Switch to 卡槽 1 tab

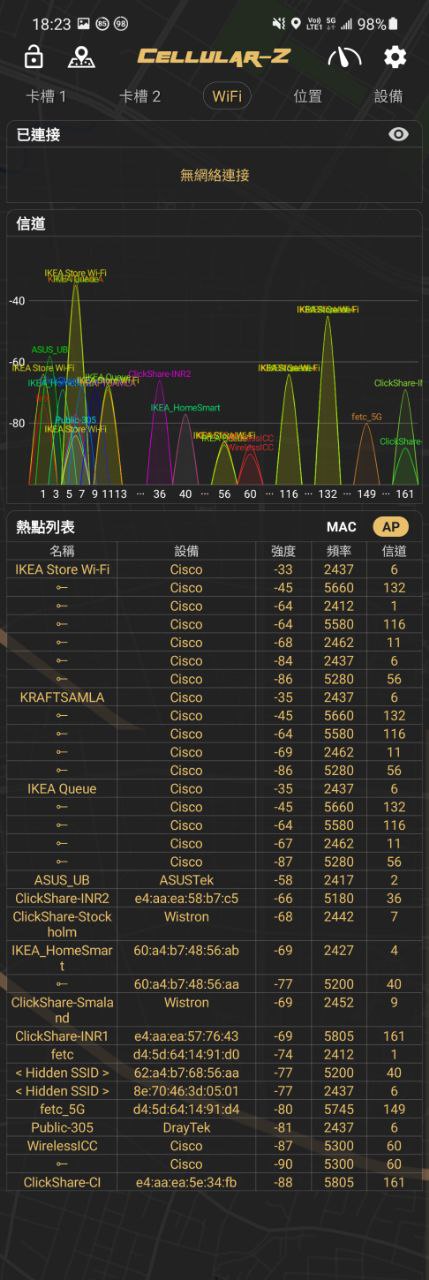[x=46, y=96]
